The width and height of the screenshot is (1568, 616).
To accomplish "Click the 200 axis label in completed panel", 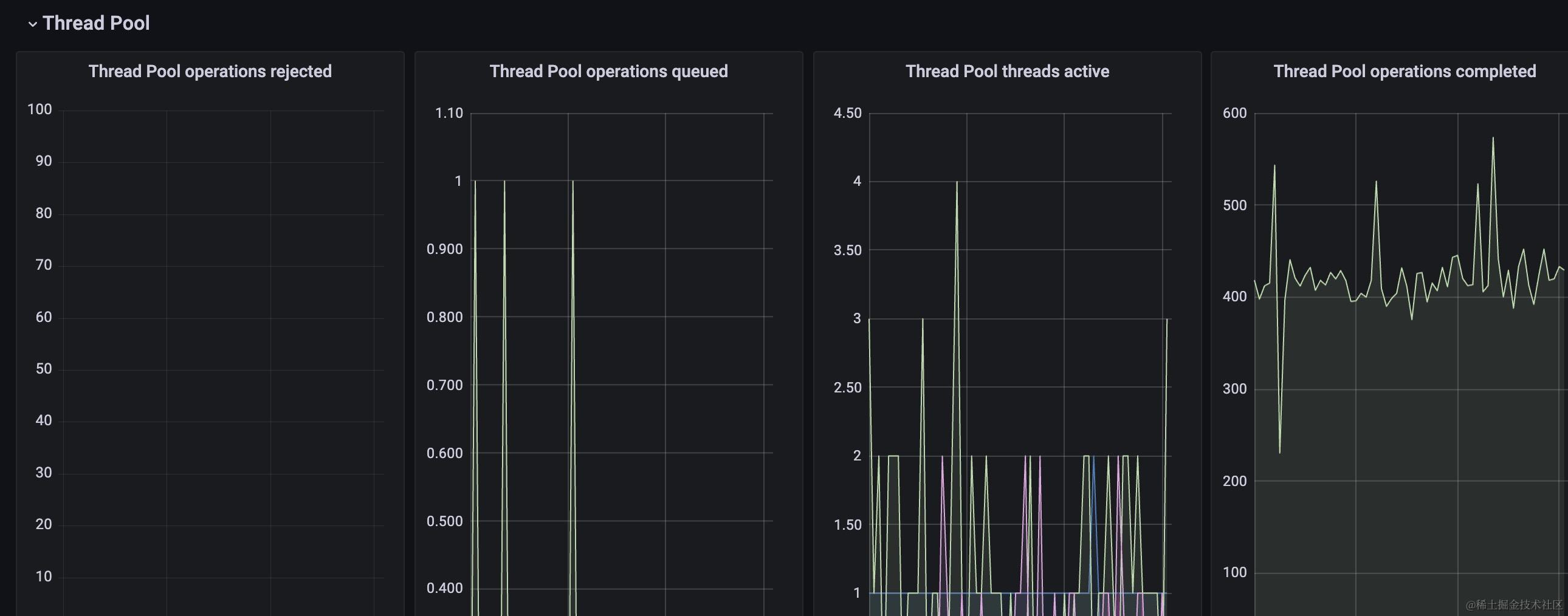I will pos(1235,481).
